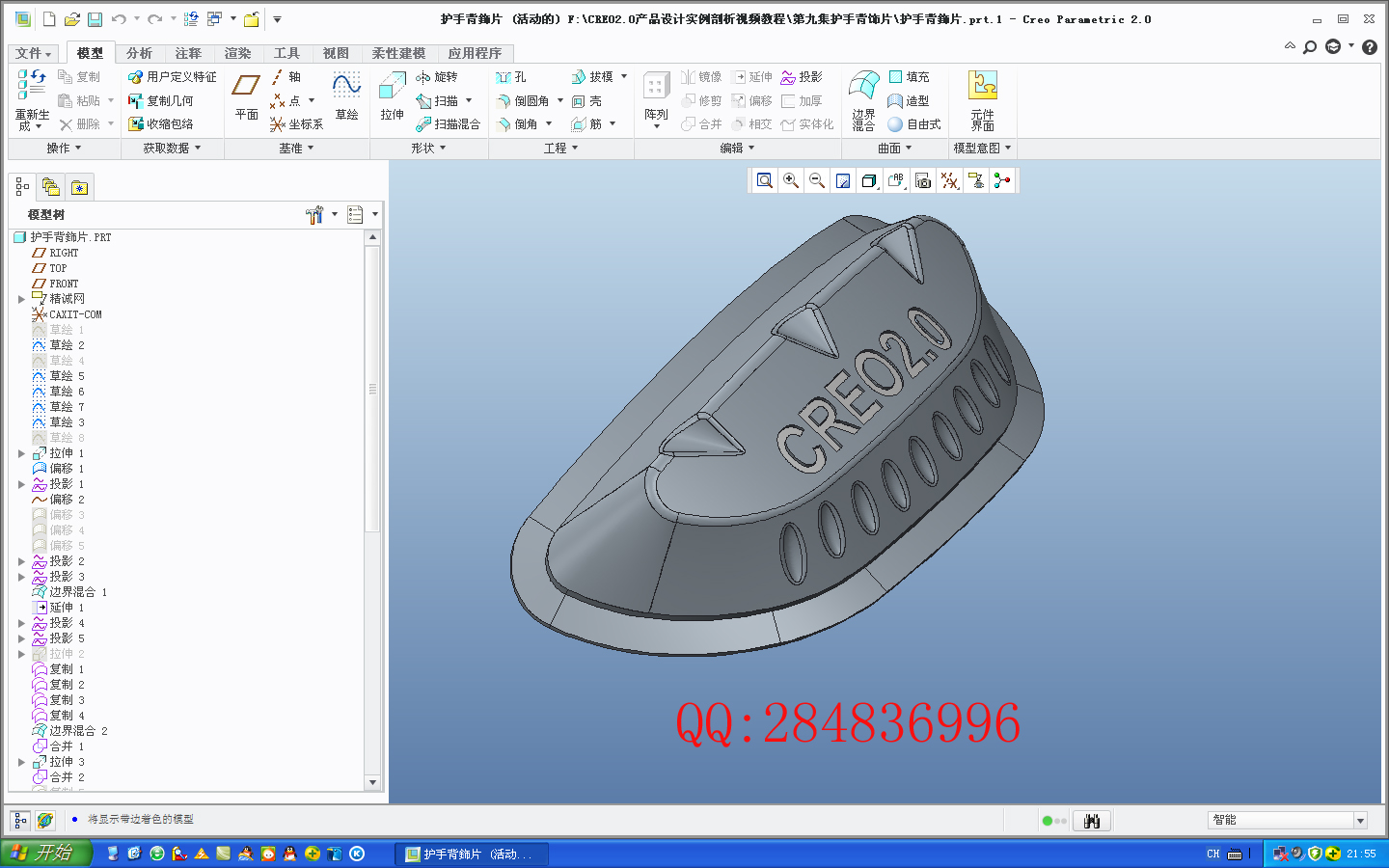Select the Hole (孔) tool
The height and width of the screenshot is (868, 1389).
[510, 77]
